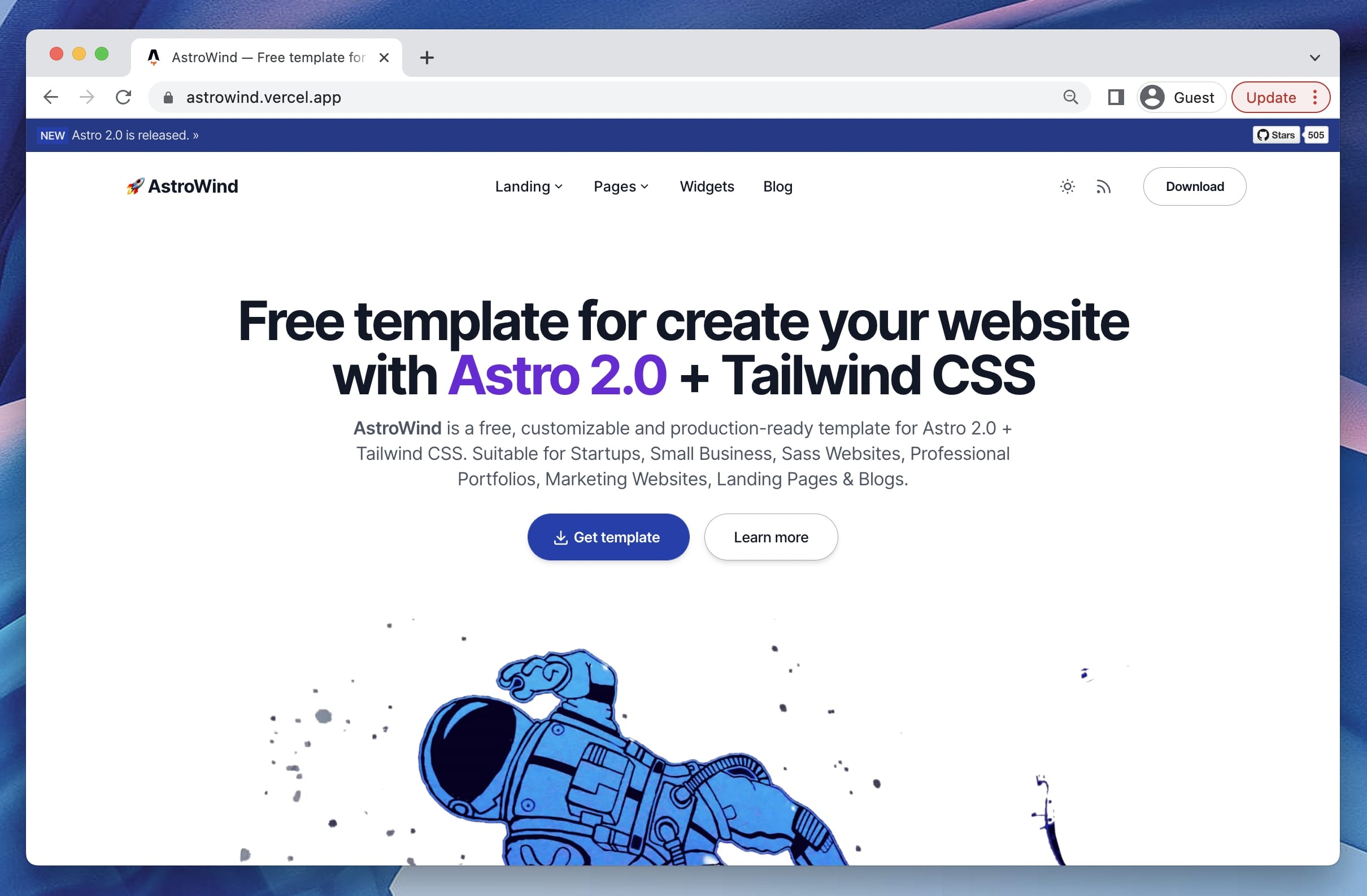Click the lock/secure site icon
Viewport: 1367px width, 896px height.
(168, 97)
